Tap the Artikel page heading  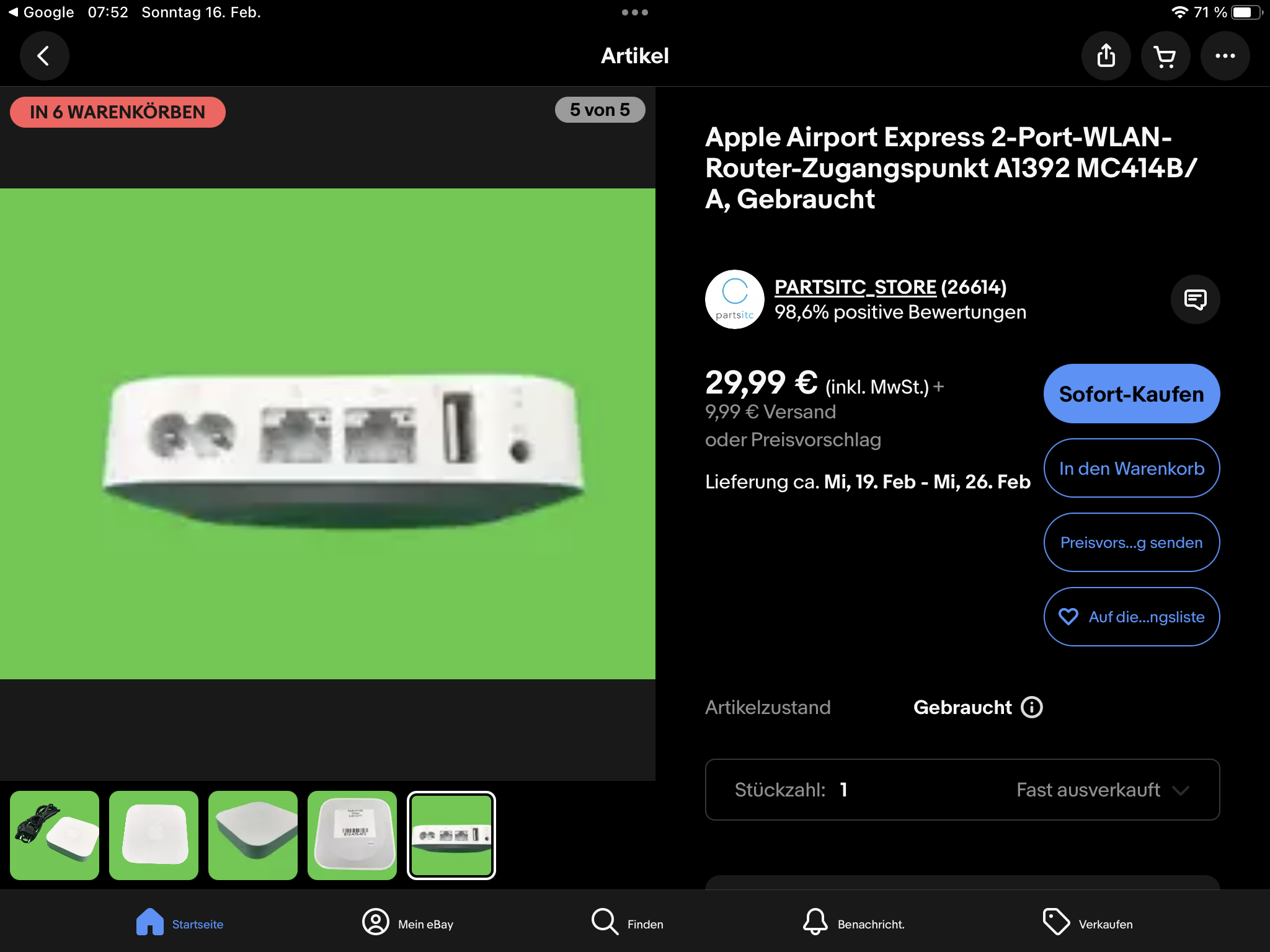click(635, 56)
